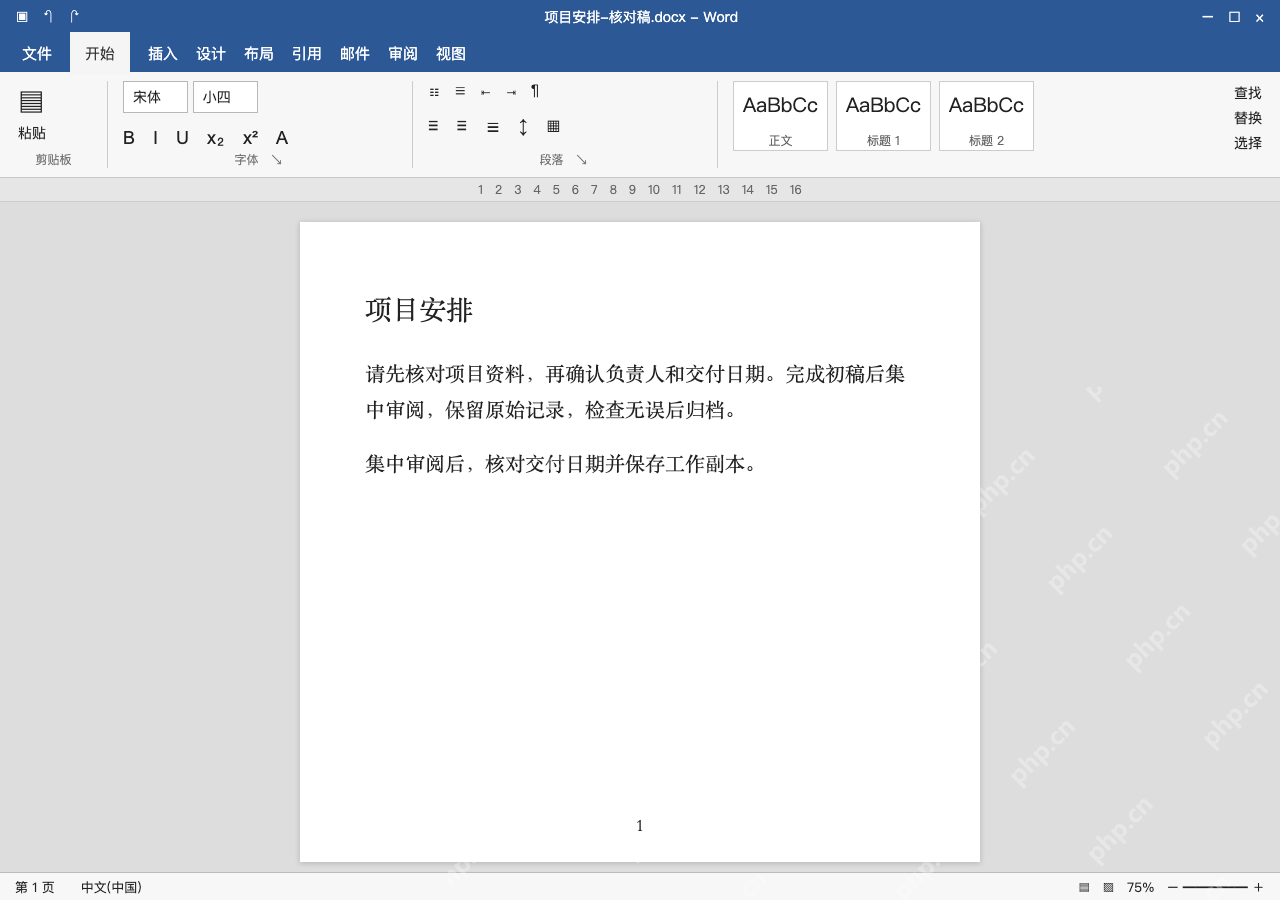This screenshot has width=1280, height=900.
Task: Click the table grid borders icon
Action: (x=553, y=126)
